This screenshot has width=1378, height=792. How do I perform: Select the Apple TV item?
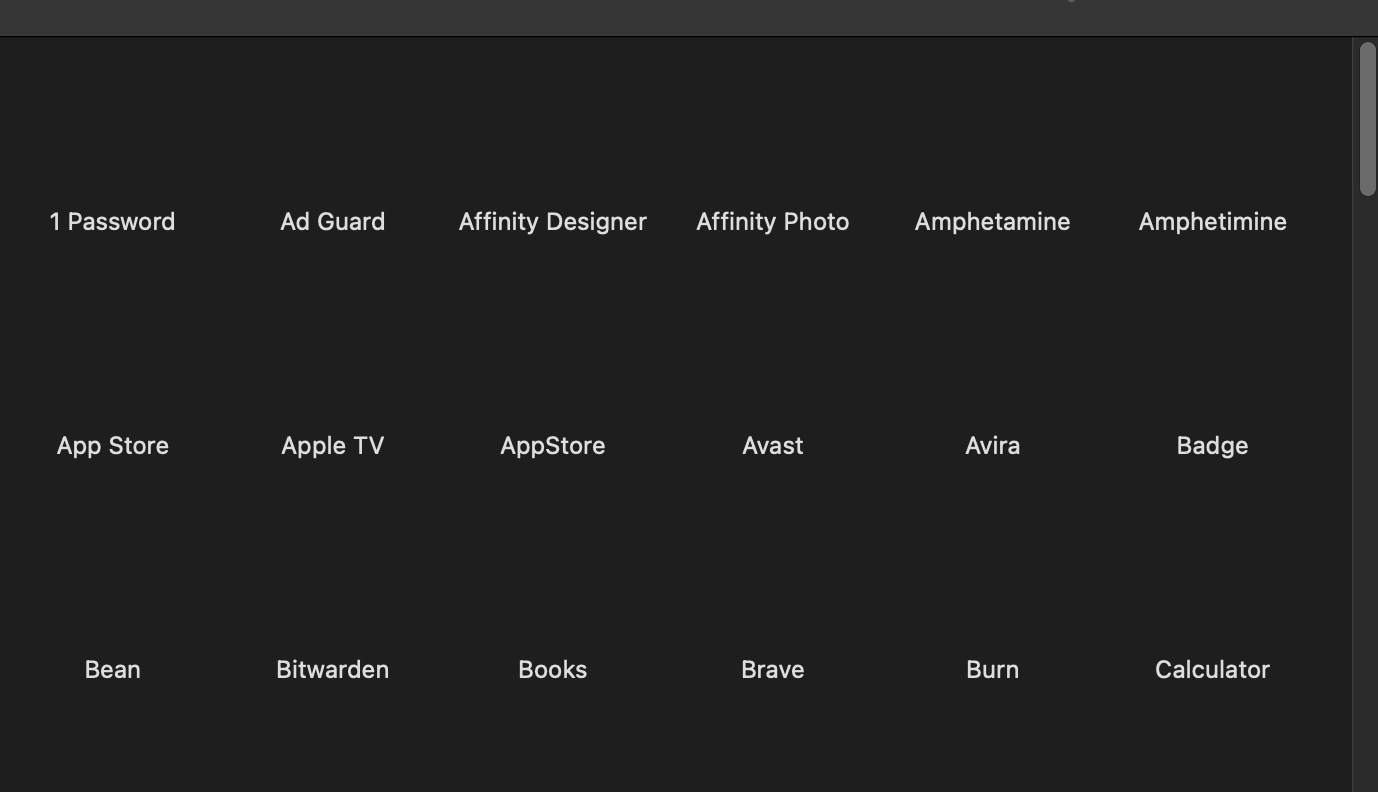tap(332, 445)
